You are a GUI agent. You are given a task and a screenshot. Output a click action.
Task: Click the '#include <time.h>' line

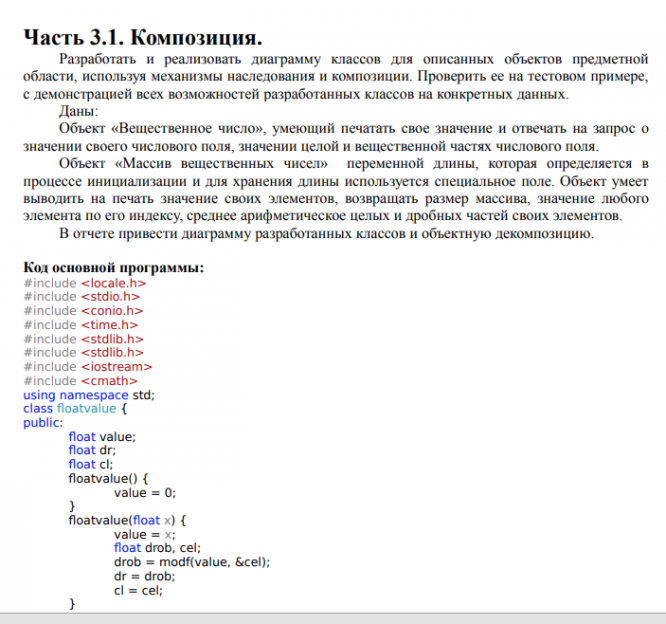(81, 325)
